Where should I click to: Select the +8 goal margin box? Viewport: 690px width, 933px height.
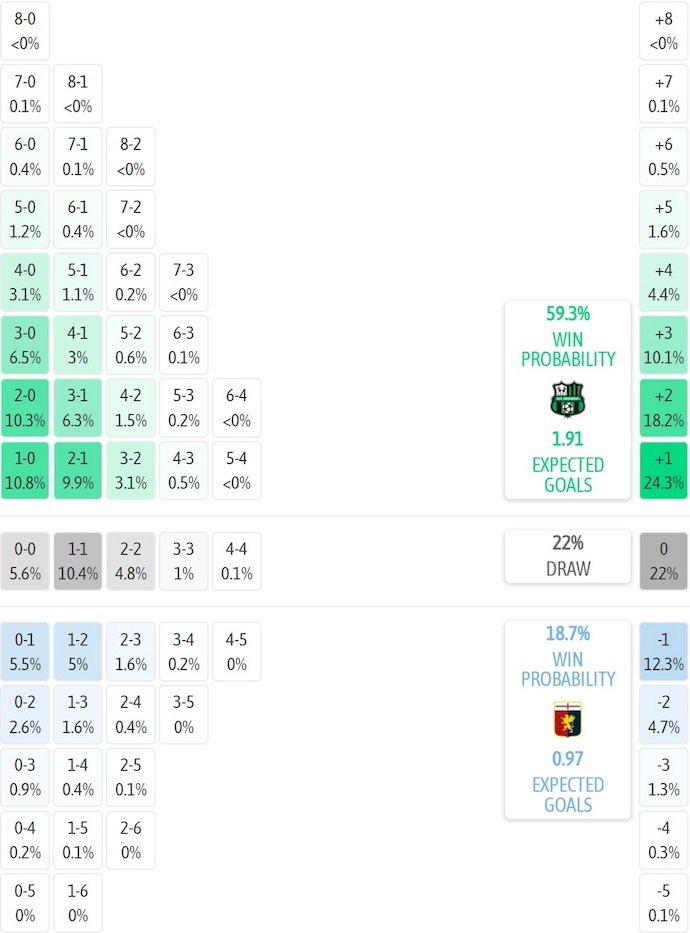point(663,30)
